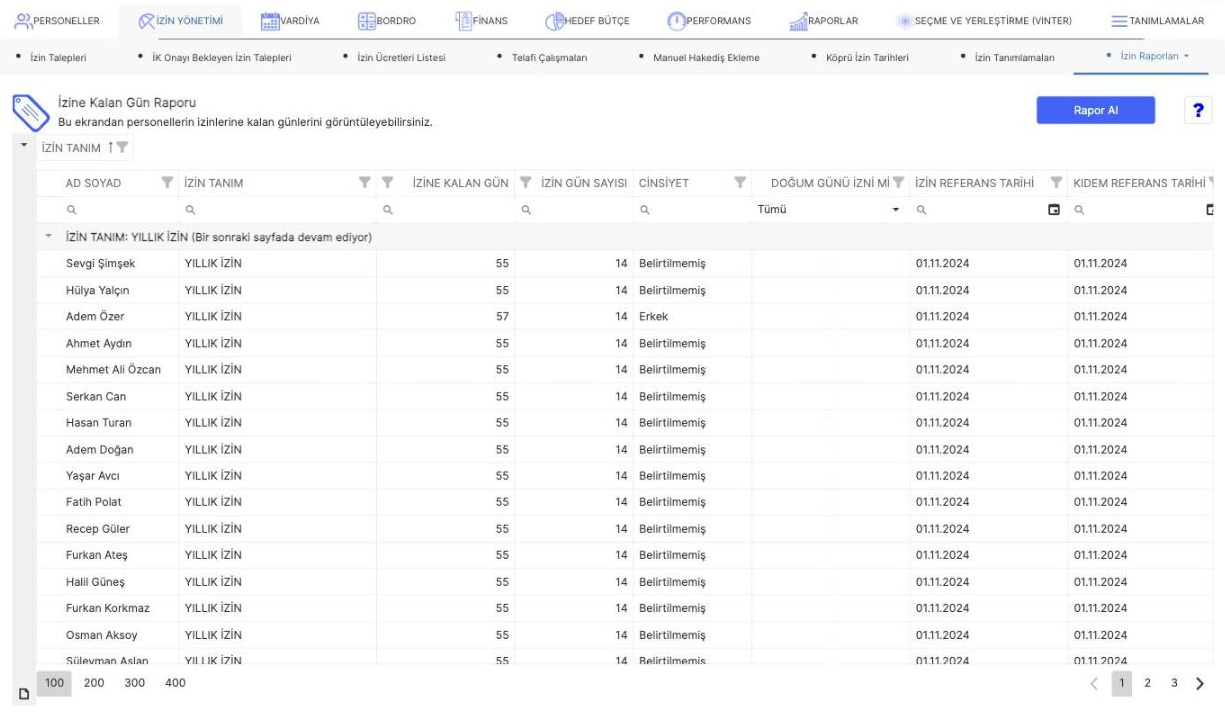Screen dimensions: 1225x716
Task: Open calendar picker for İZİN REFERANS TARİHİ filter
Action: click(x=1052, y=211)
